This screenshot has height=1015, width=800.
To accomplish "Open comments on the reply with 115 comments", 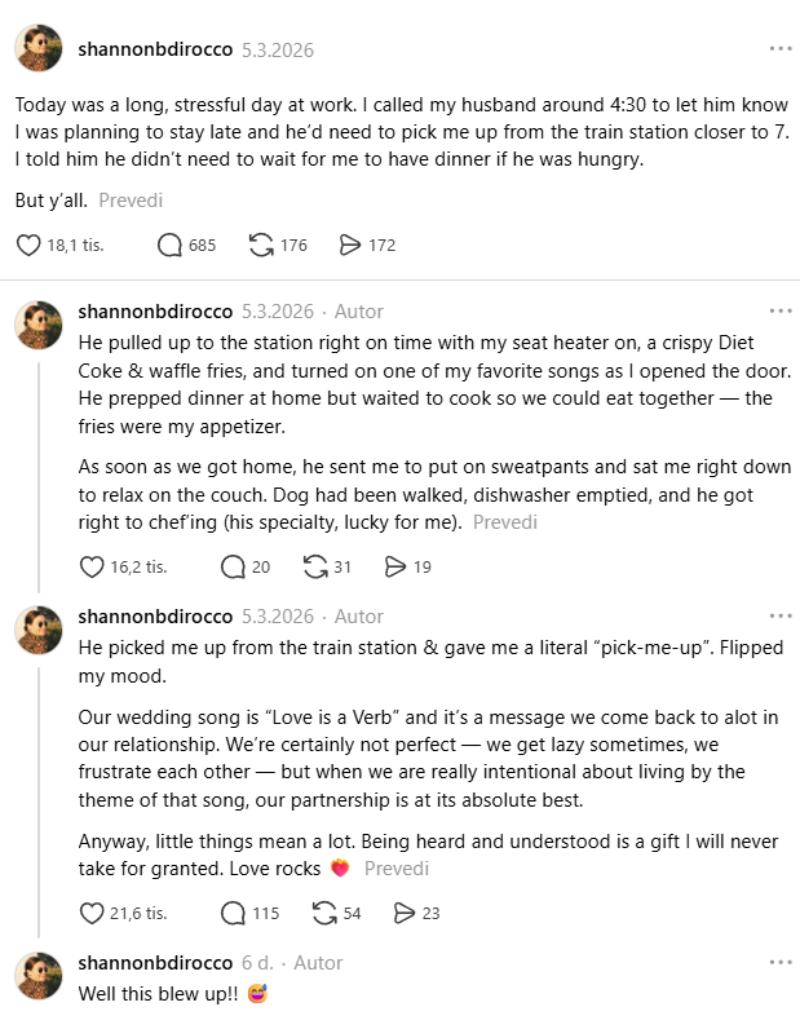I will [233, 913].
